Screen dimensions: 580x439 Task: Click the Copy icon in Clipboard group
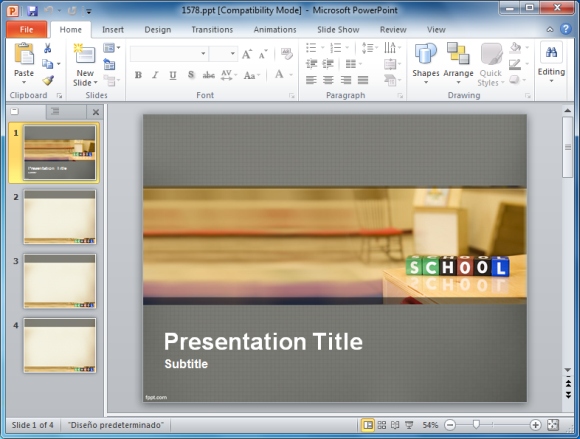(47, 64)
